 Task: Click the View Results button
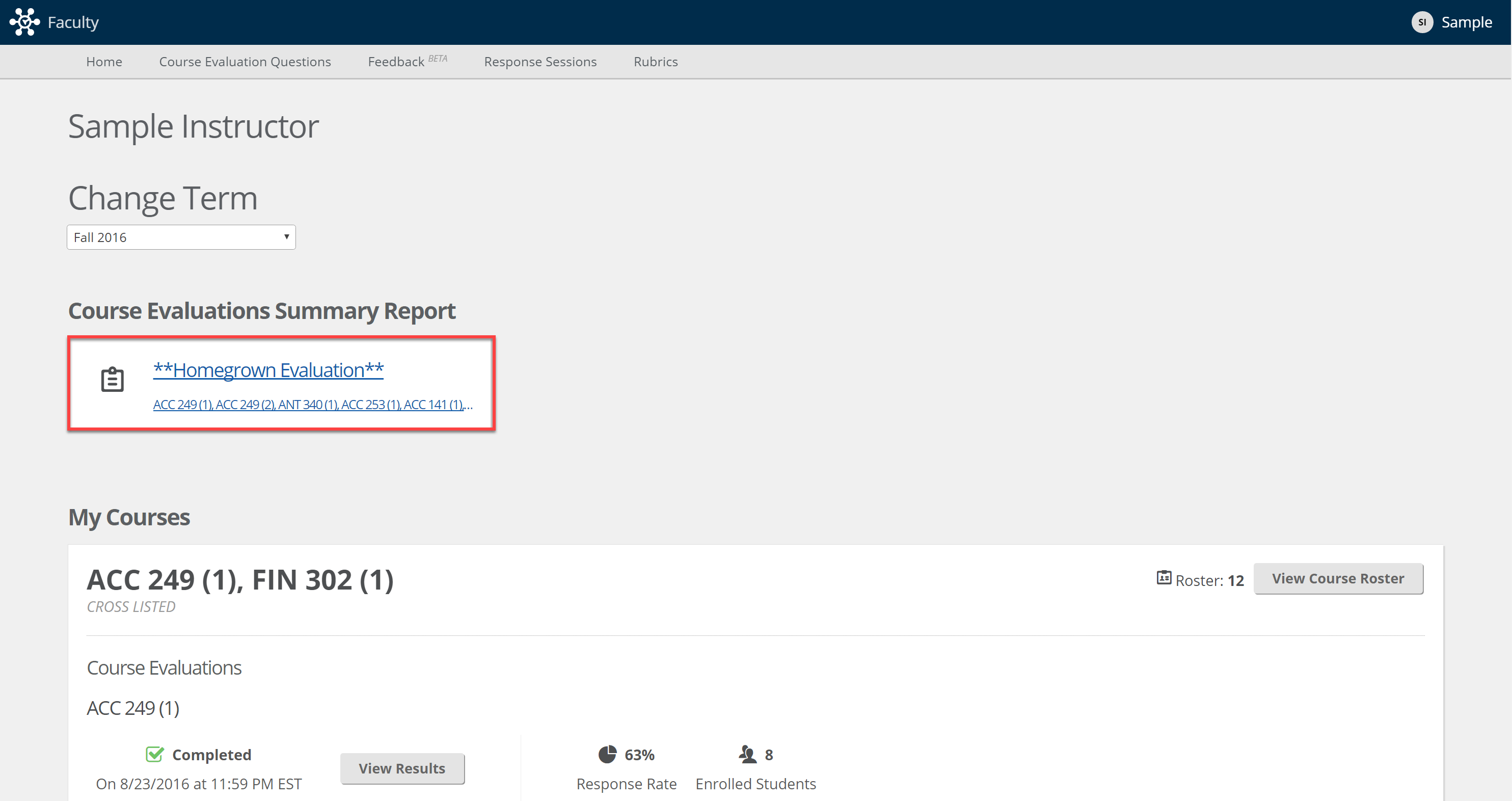point(402,768)
